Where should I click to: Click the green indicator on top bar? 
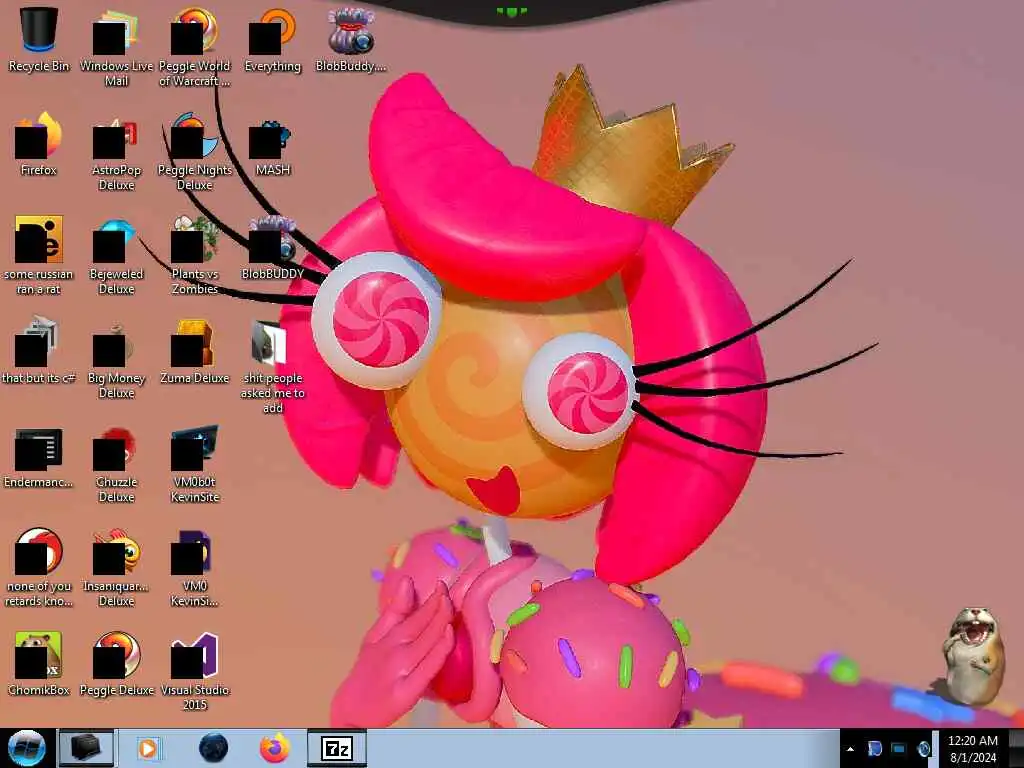click(x=511, y=11)
